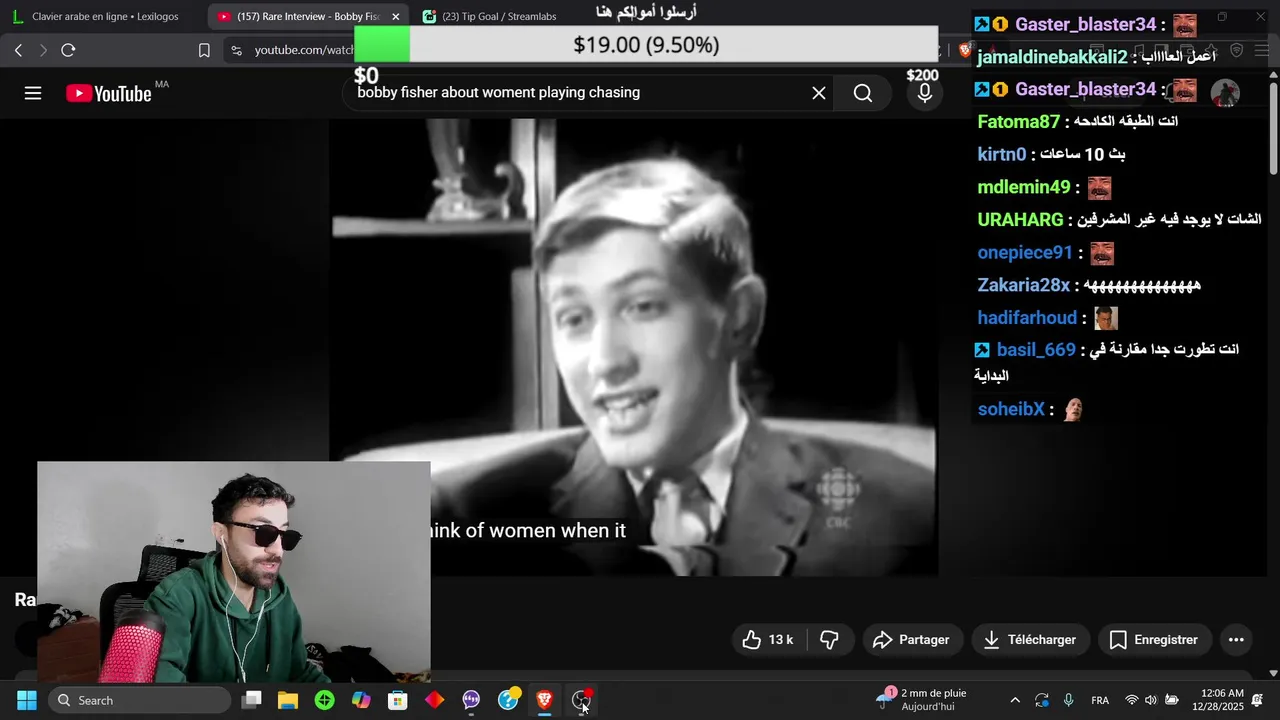Open the volume speaker tray icon

tap(1151, 700)
